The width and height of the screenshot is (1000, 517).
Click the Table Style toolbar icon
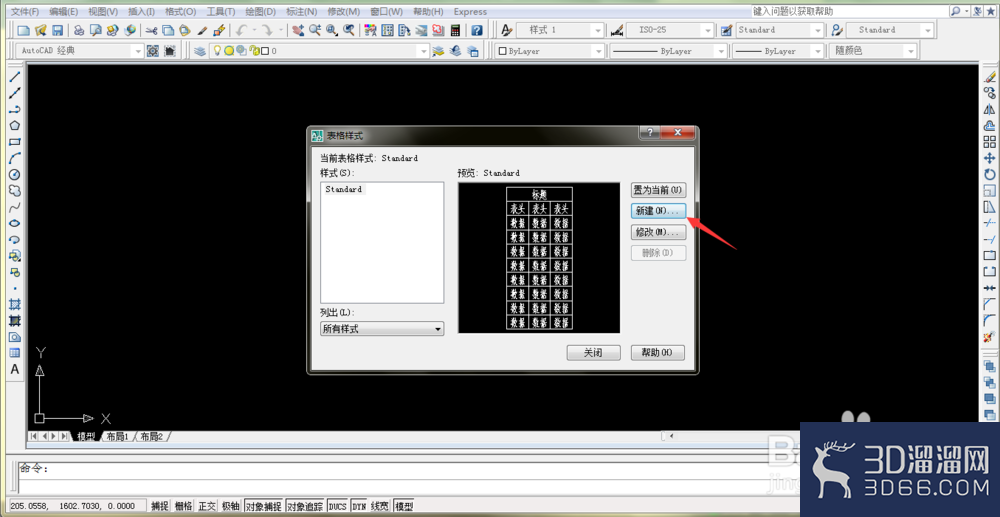726,30
